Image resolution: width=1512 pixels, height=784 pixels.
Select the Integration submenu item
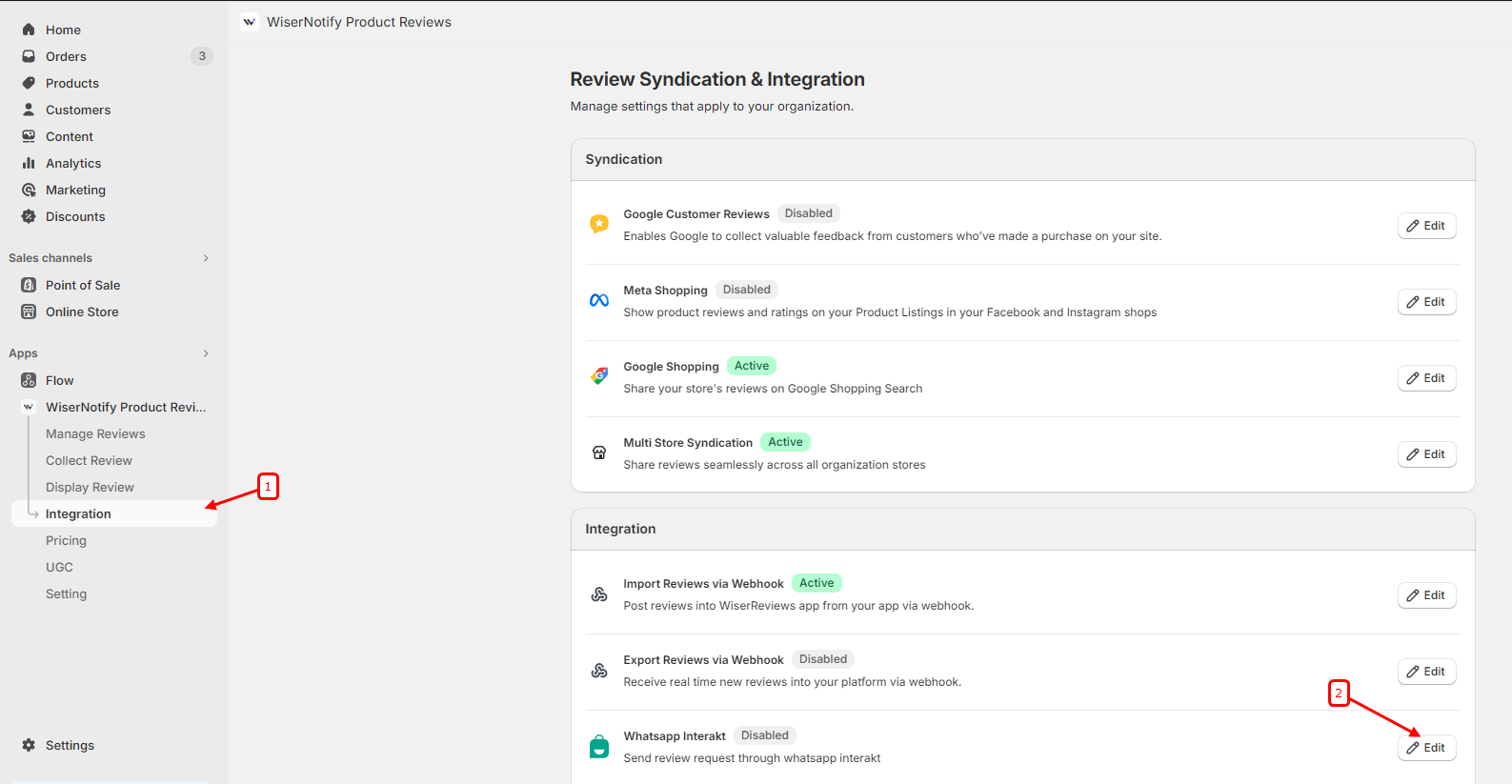(114, 513)
